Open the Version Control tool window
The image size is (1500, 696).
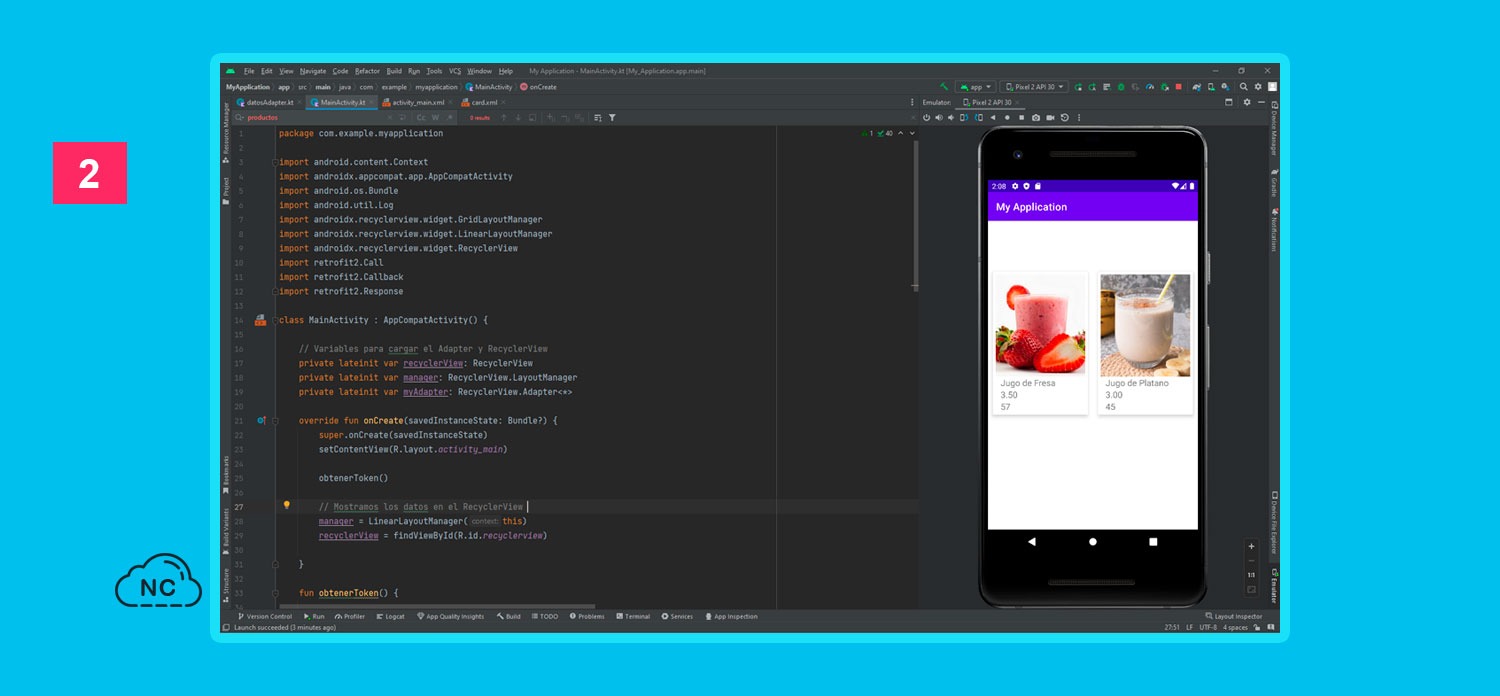pyautogui.click(x=265, y=616)
